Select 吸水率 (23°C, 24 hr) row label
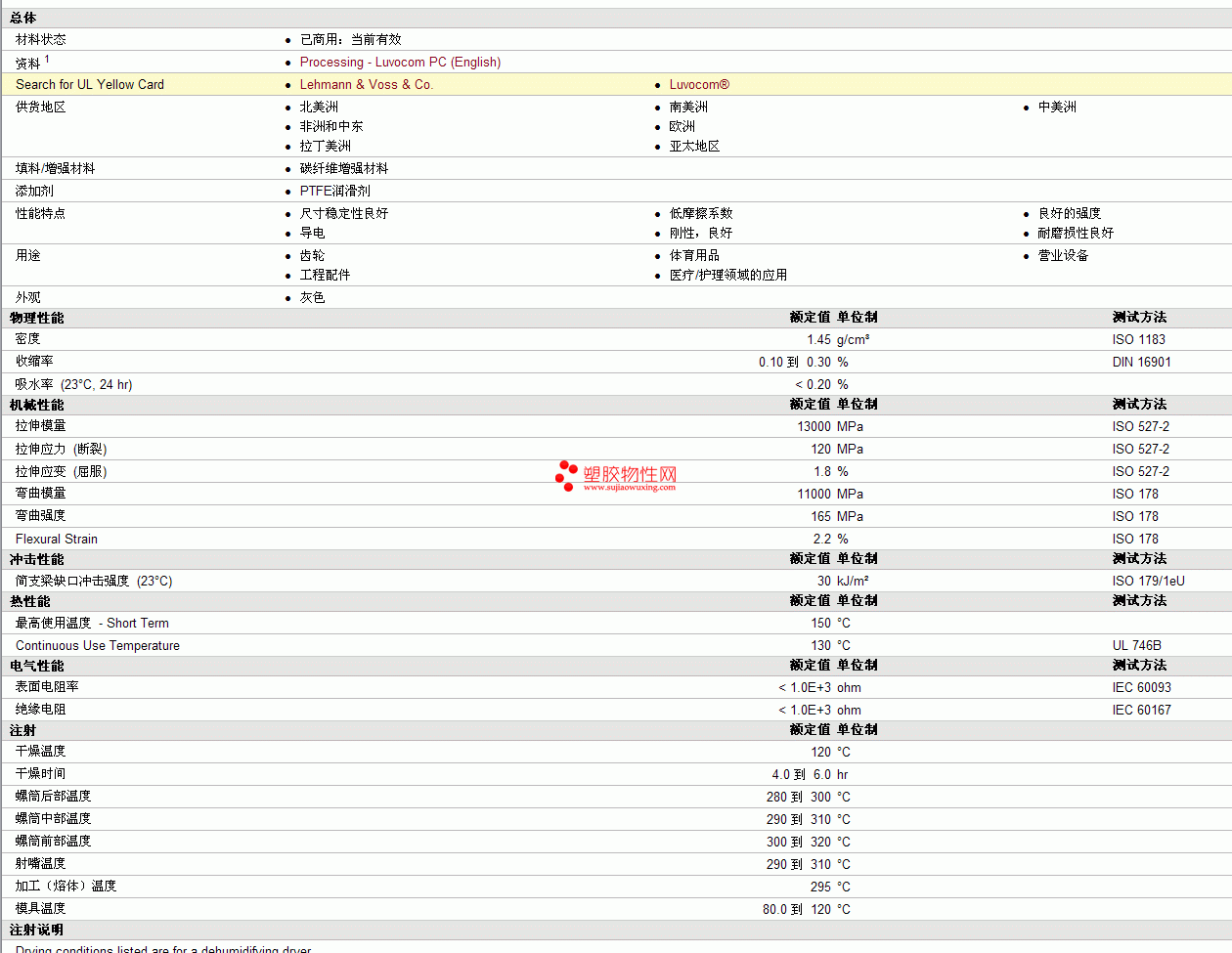The height and width of the screenshot is (953, 1232). [73, 384]
